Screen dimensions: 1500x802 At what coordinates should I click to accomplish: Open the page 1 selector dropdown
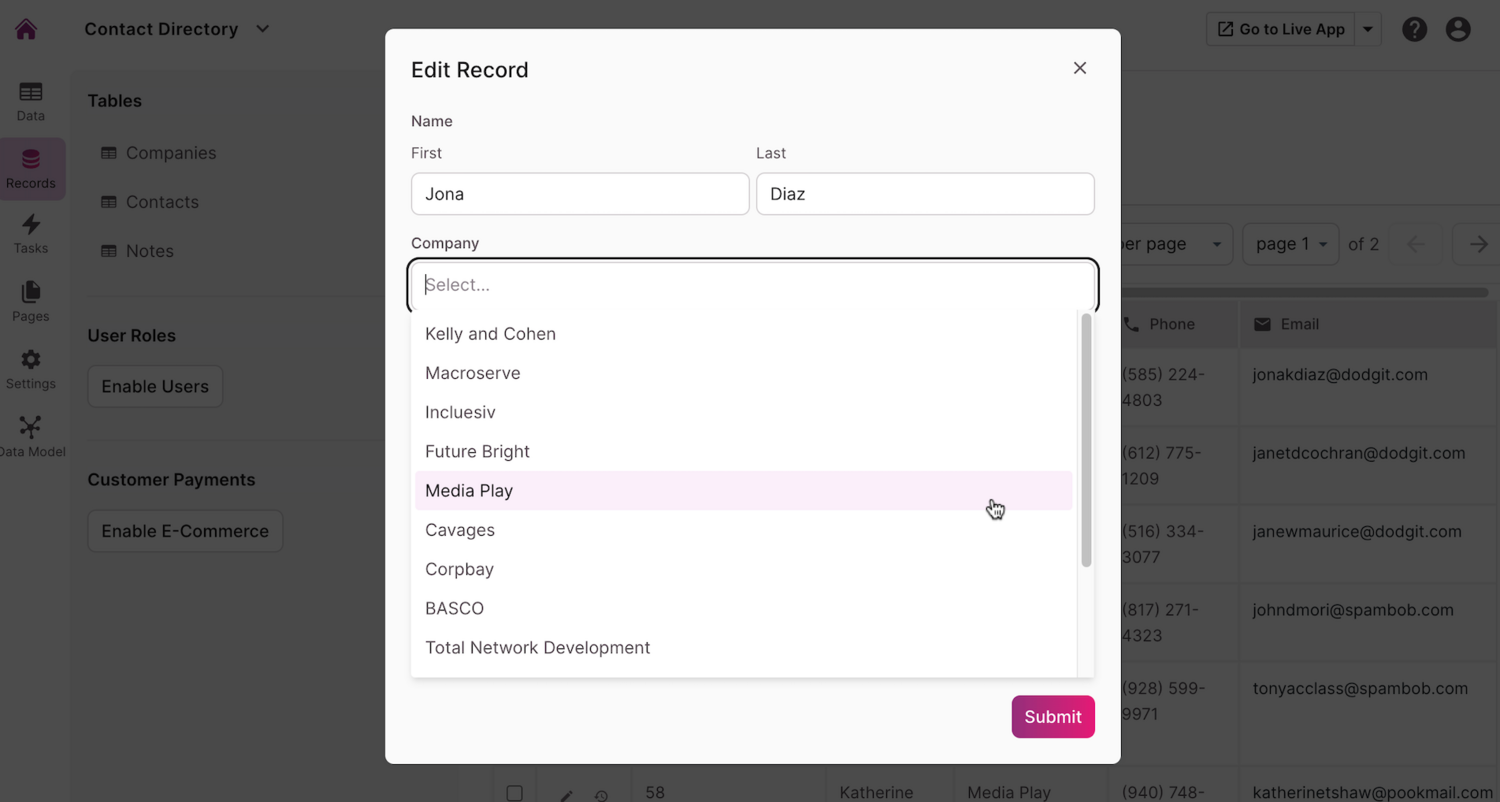pyautogui.click(x=1290, y=244)
